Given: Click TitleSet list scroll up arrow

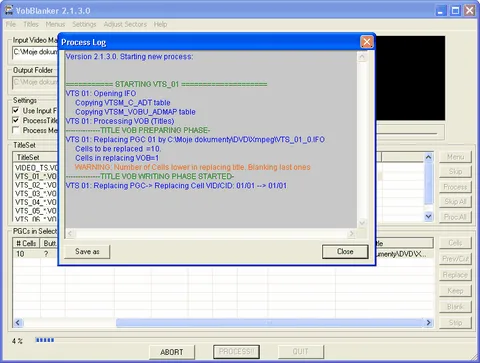Looking at the screenshot, I should pyautogui.click(x=429, y=157).
